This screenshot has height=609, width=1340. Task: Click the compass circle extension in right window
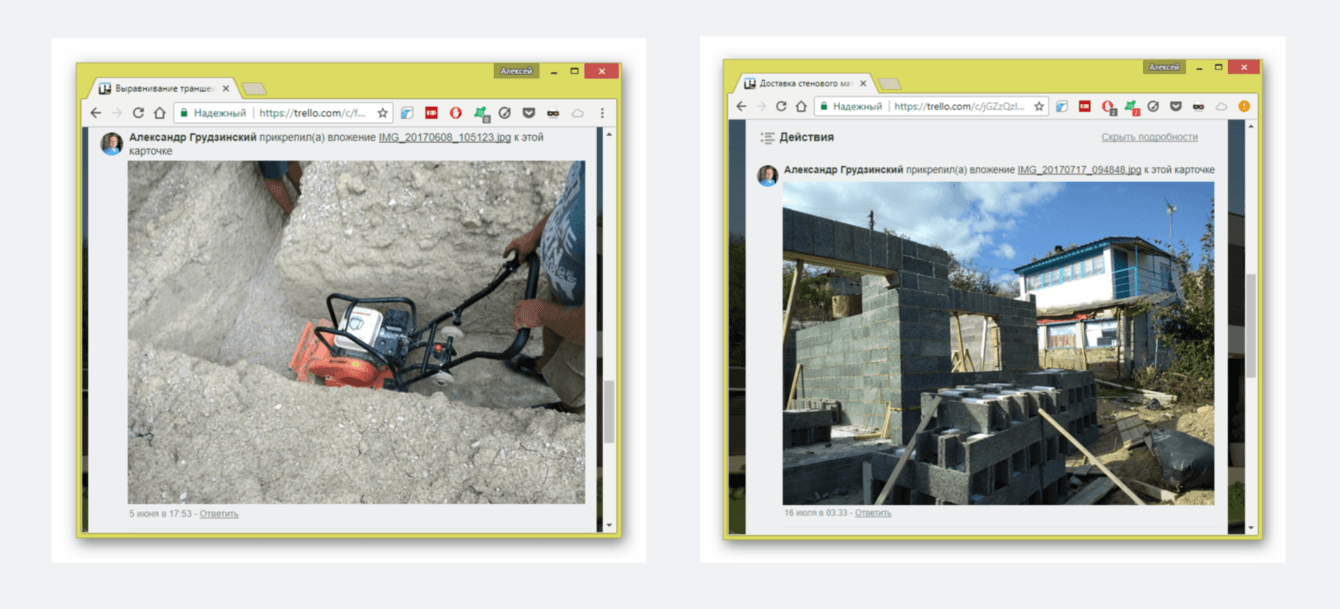pos(1153,106)
